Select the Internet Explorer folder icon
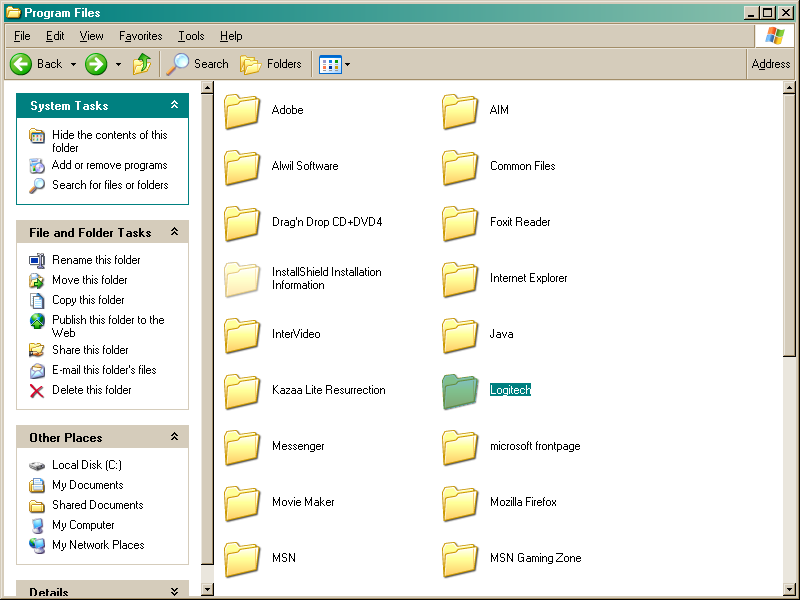 tap(460, 279)
